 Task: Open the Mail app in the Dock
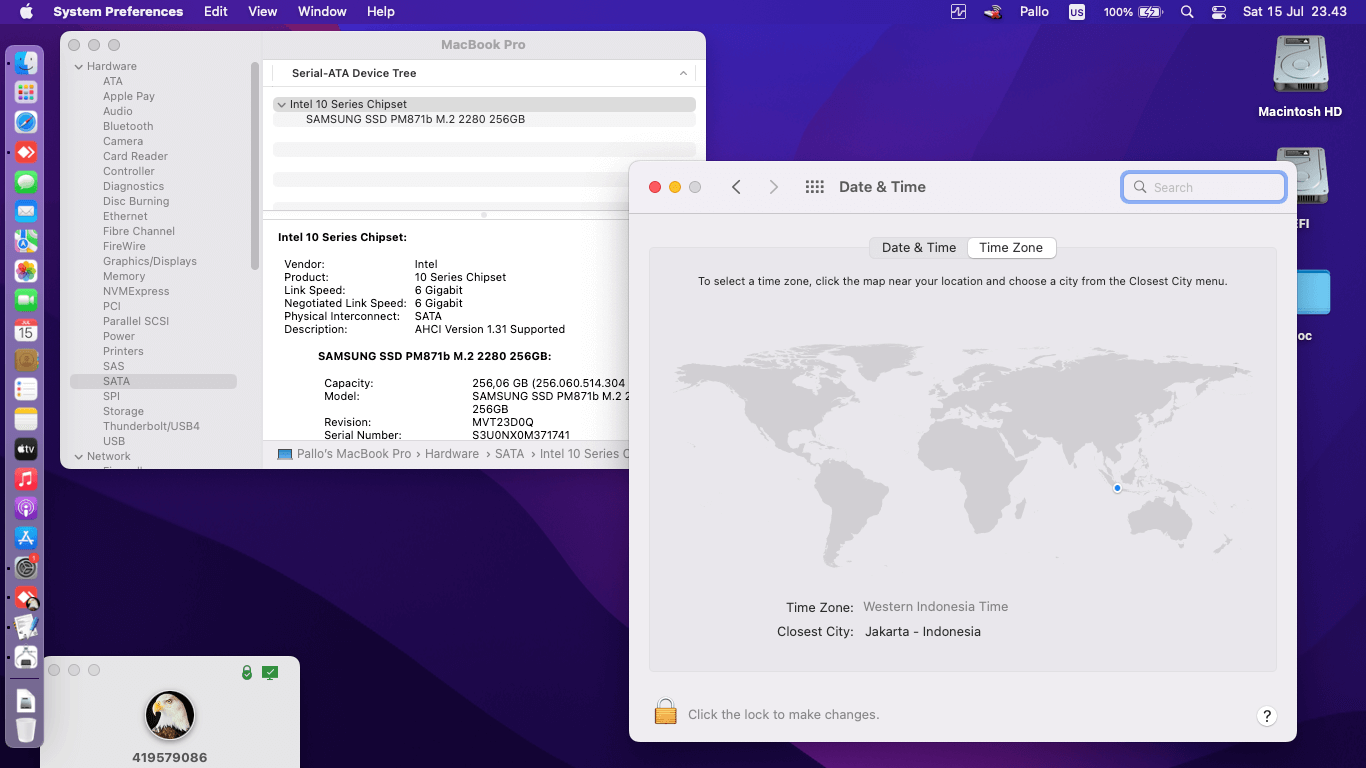[x=26, y=211]
